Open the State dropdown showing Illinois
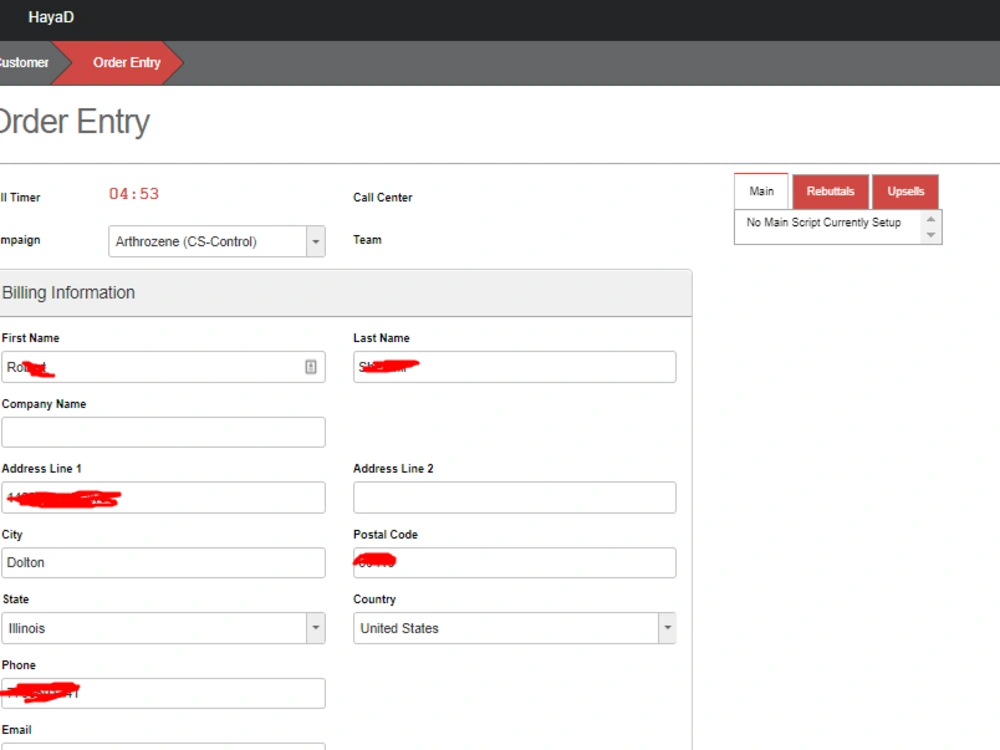1000x750 pixels. click(163, 628)
